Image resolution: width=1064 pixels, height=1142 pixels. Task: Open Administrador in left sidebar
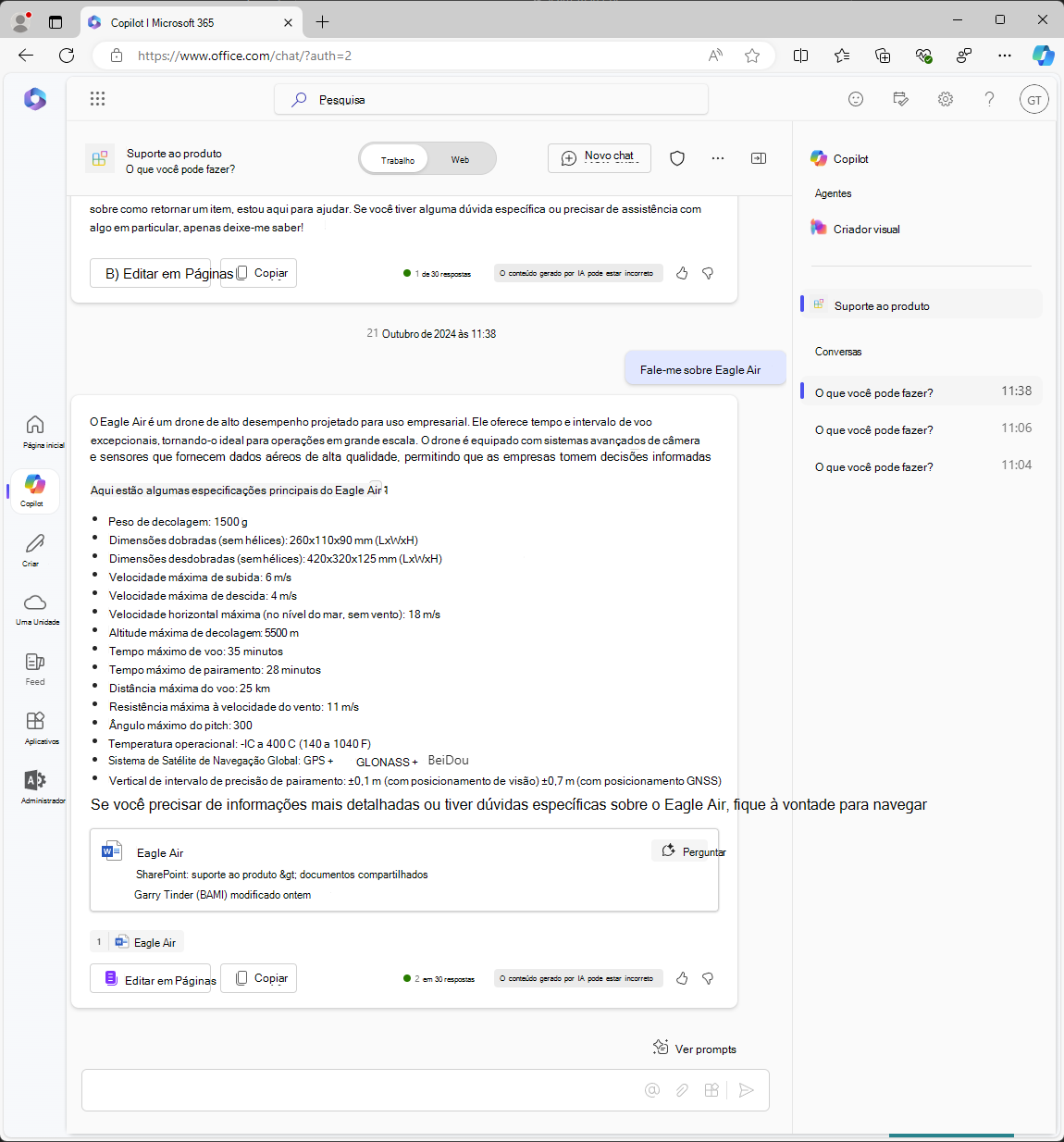(x=36, y=787)
